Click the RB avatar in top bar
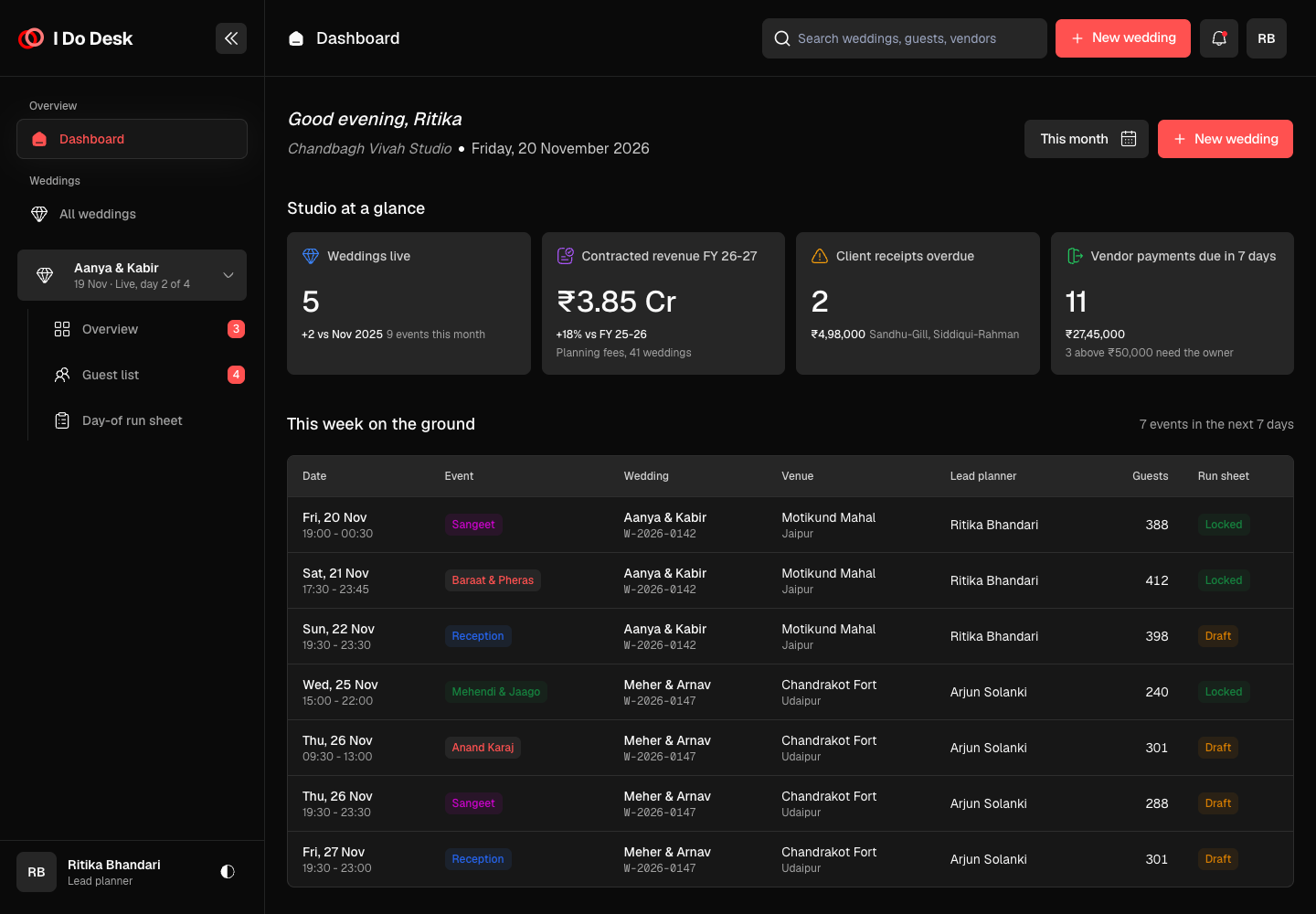Image resolution: width=1316 pixels, height=914 pixels. click(x=1267, y=38)
